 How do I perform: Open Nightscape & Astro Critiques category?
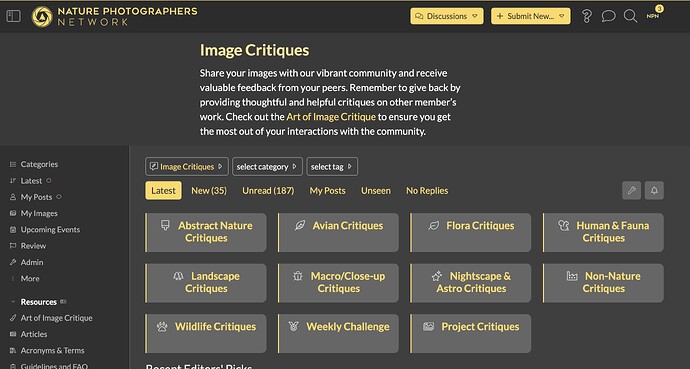471,283
